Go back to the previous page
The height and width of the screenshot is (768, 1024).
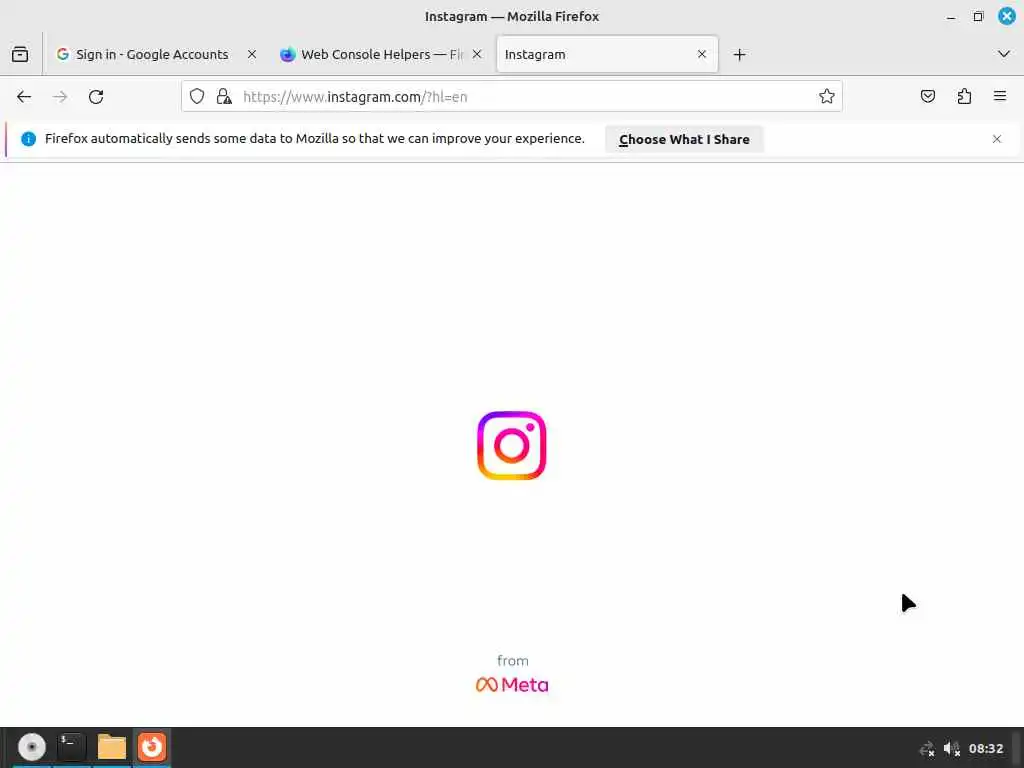pyautogui.click(x=24, y=97)
